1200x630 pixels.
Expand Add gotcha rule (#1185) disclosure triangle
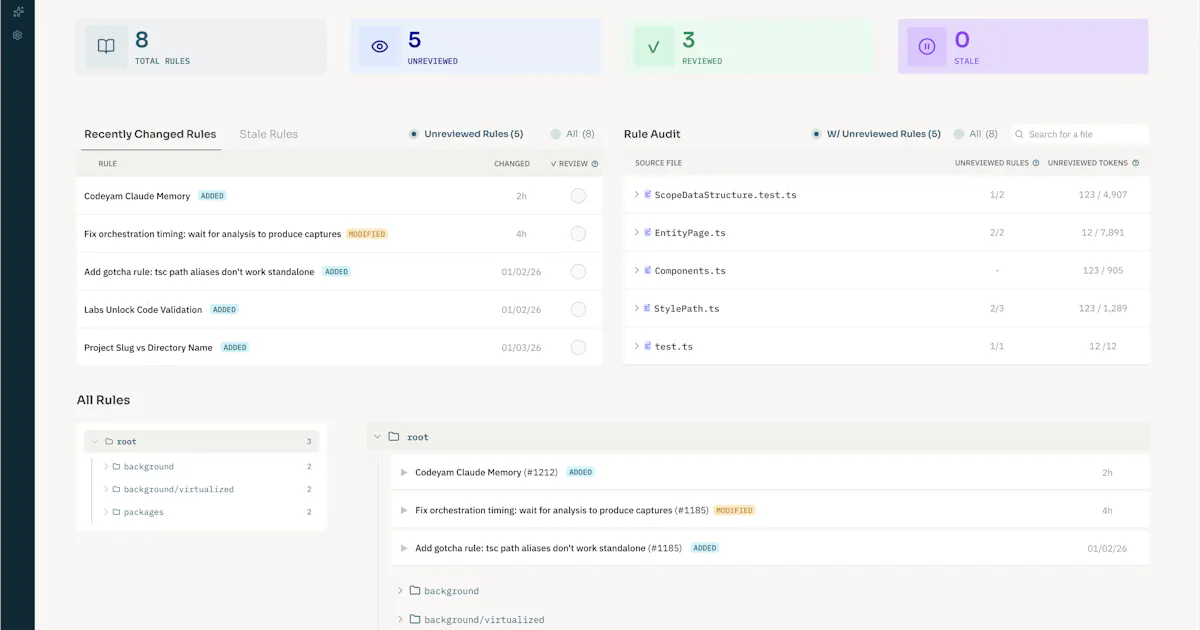click(404, 548)
